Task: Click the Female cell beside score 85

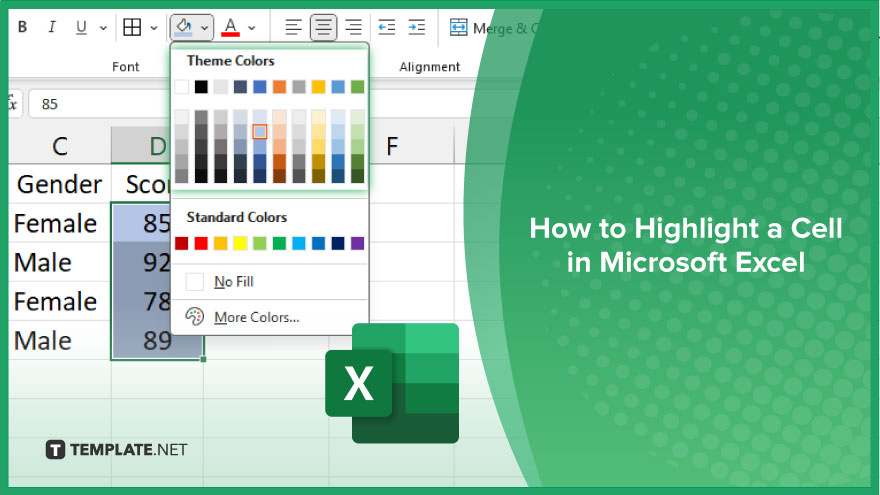Action: [60, 223]
